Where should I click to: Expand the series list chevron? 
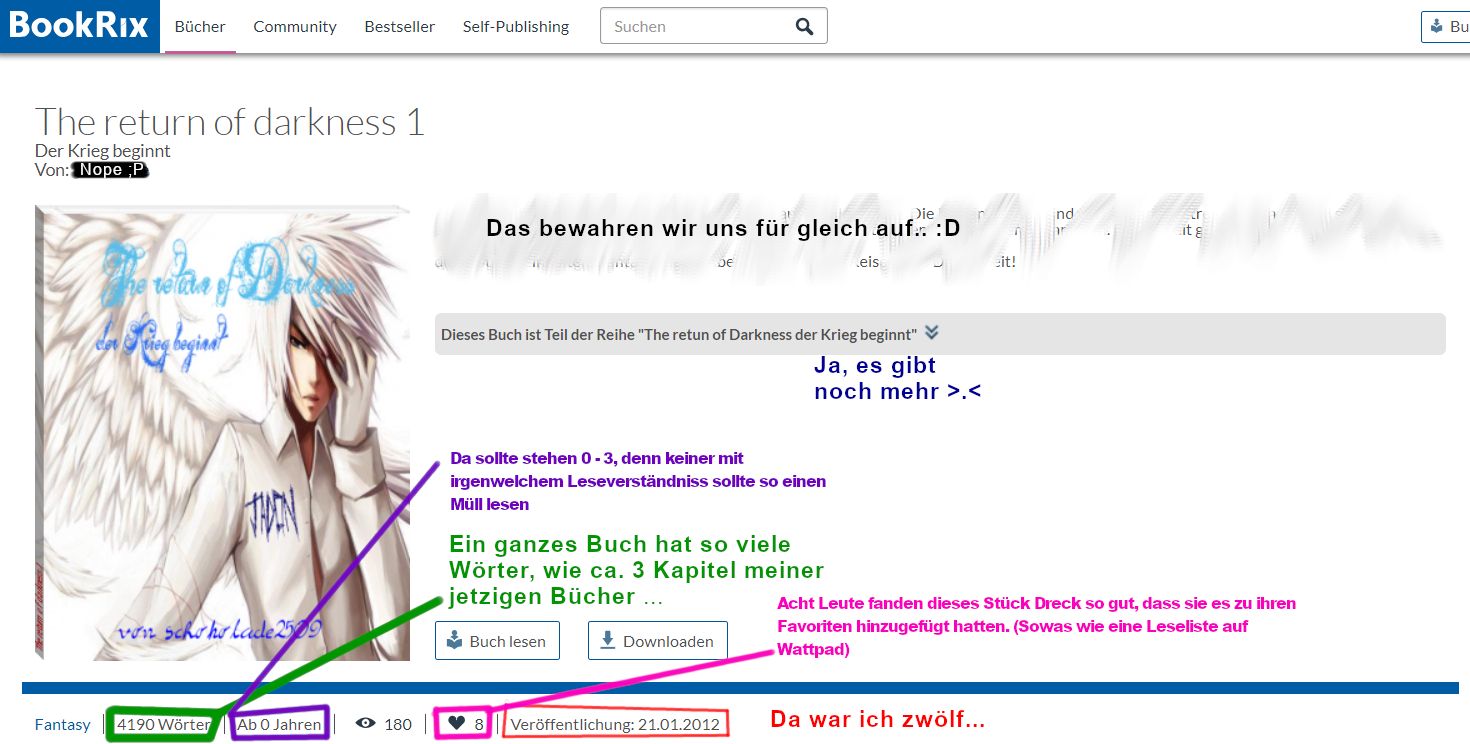[932, 333]
